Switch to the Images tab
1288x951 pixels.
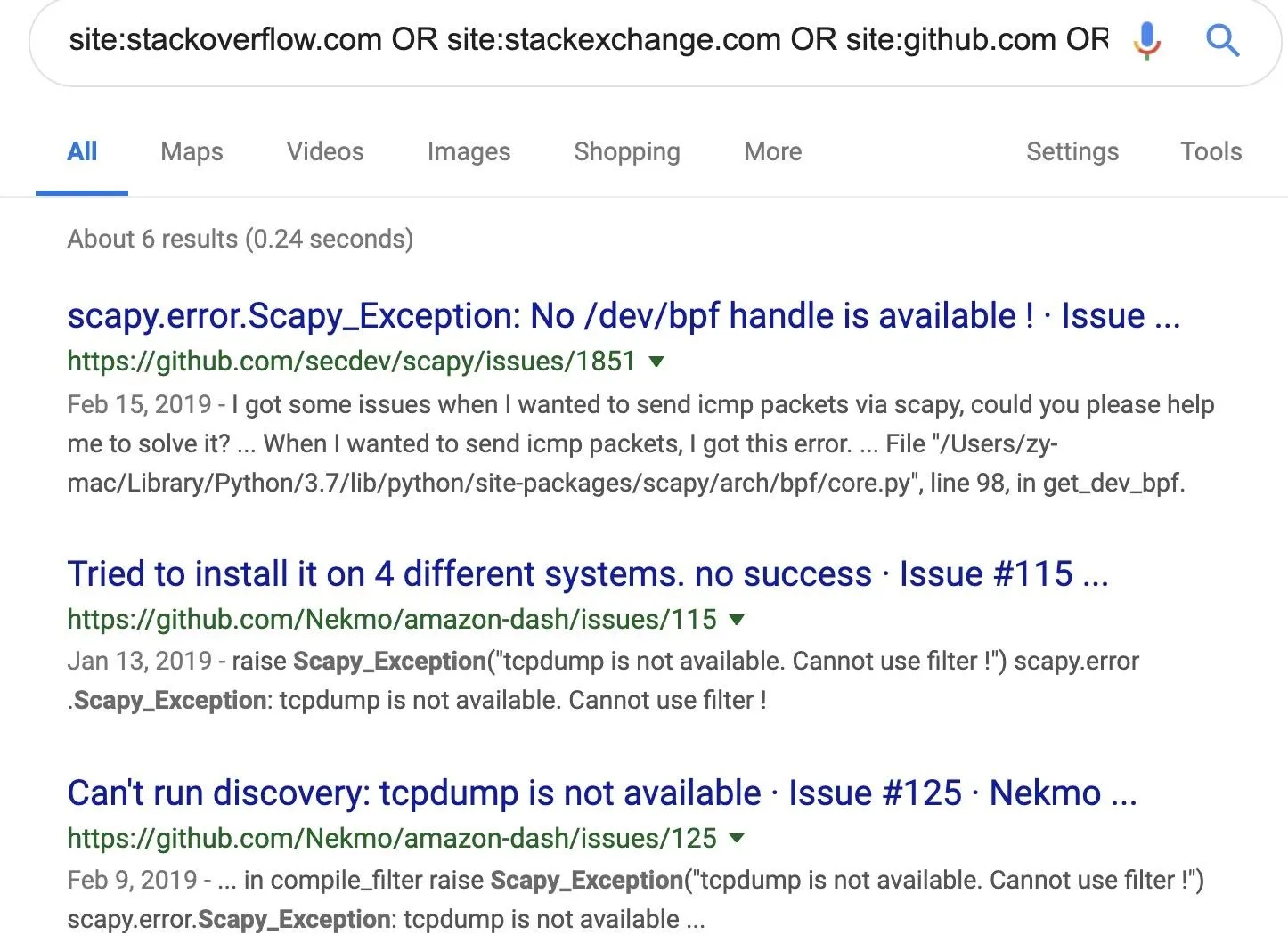point(469,151)
